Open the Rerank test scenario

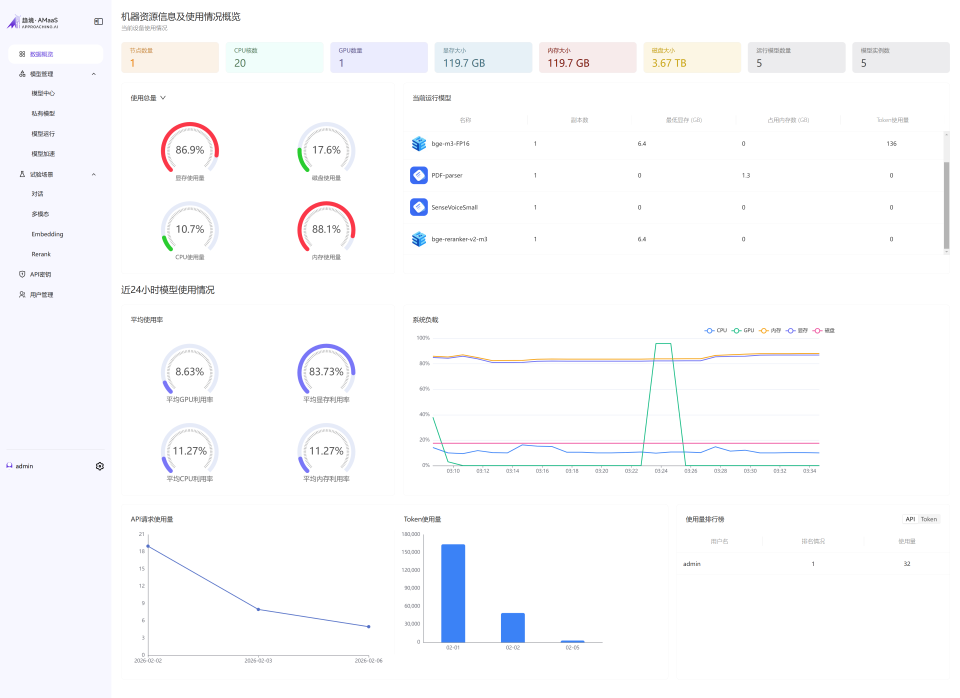41,254
